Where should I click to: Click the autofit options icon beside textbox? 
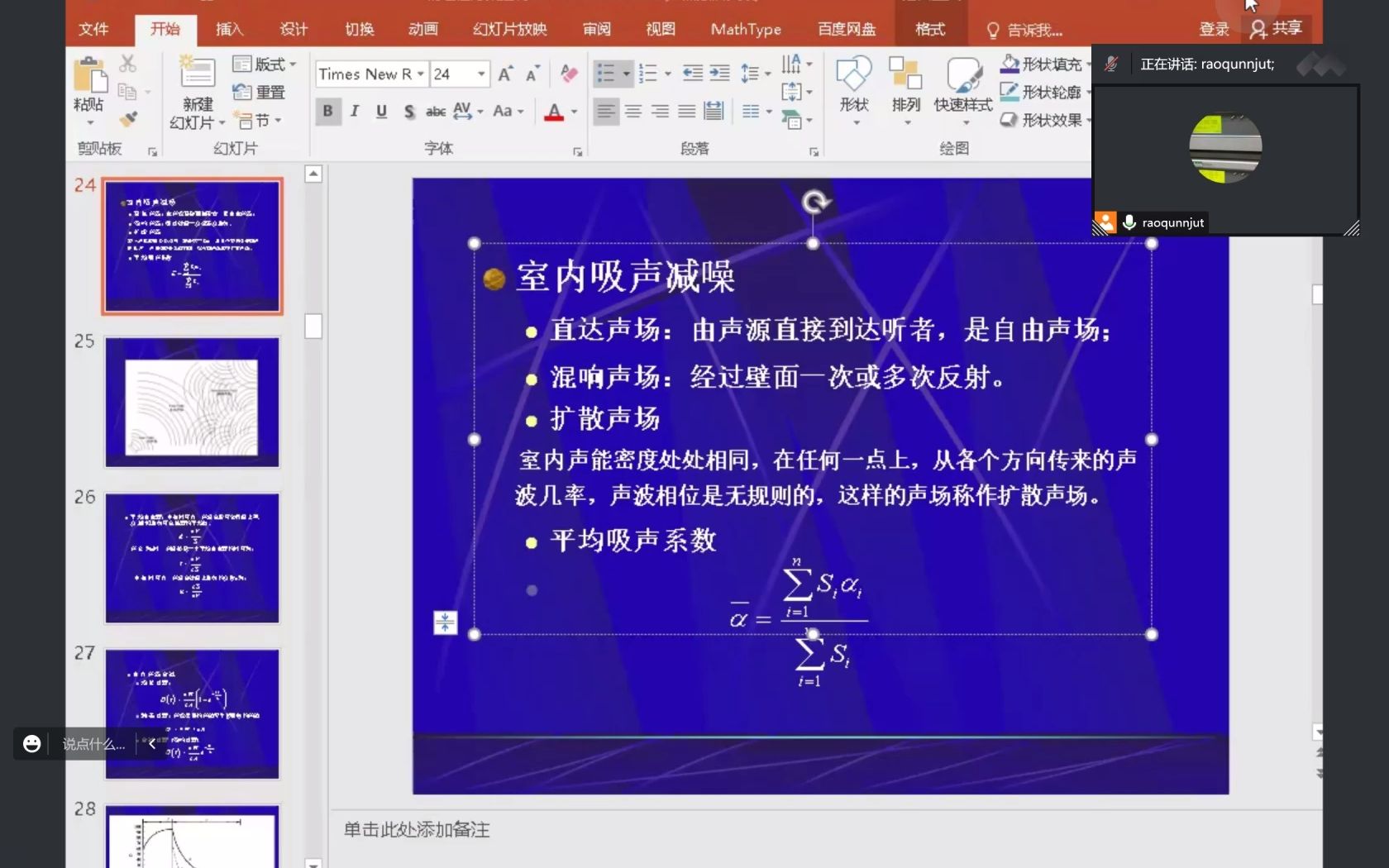click(445, 622)
